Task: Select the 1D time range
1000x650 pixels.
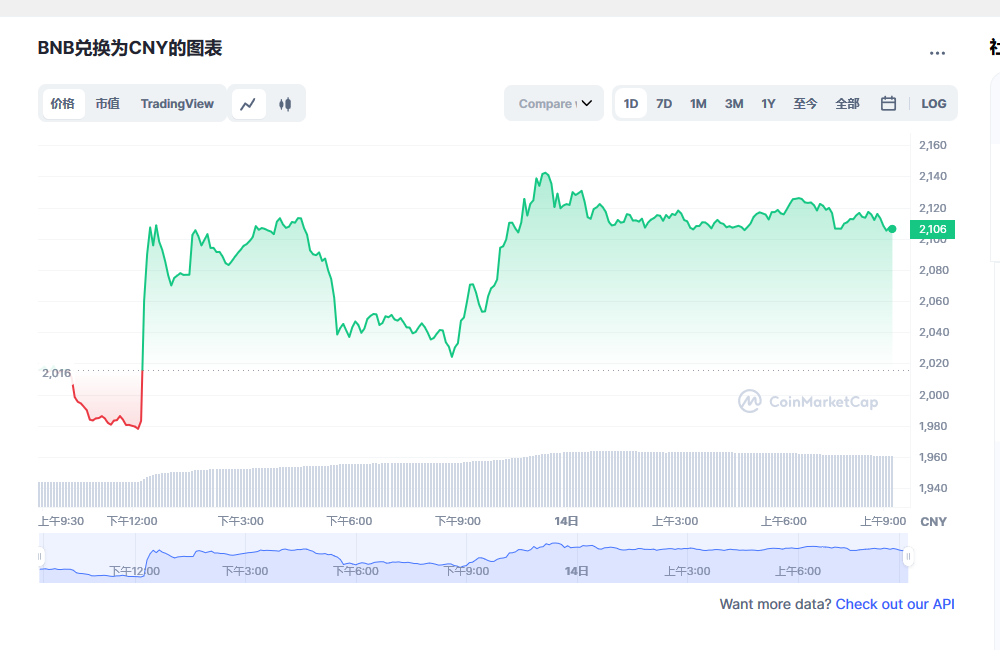Action: [x=631, y=104]
